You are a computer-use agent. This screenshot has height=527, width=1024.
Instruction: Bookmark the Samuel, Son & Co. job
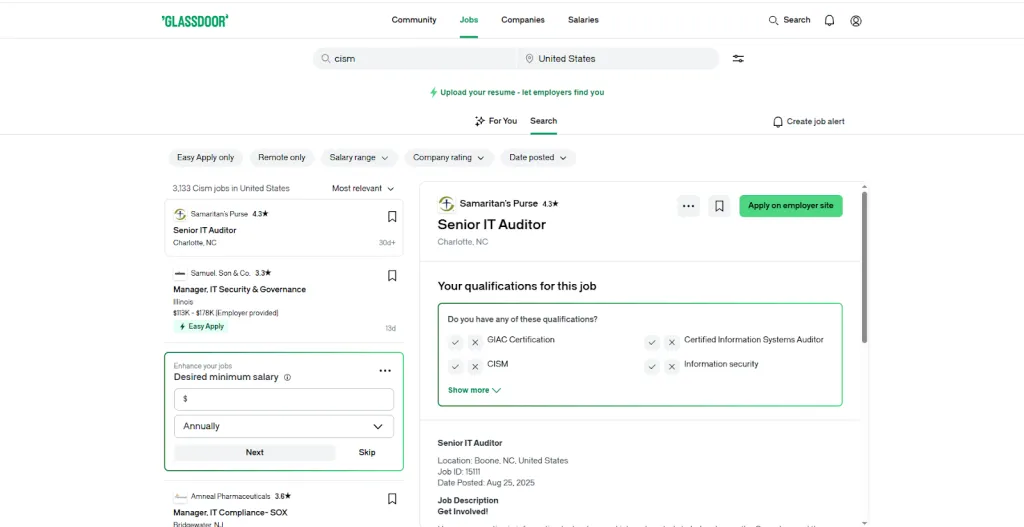click(x=392, y=276)
